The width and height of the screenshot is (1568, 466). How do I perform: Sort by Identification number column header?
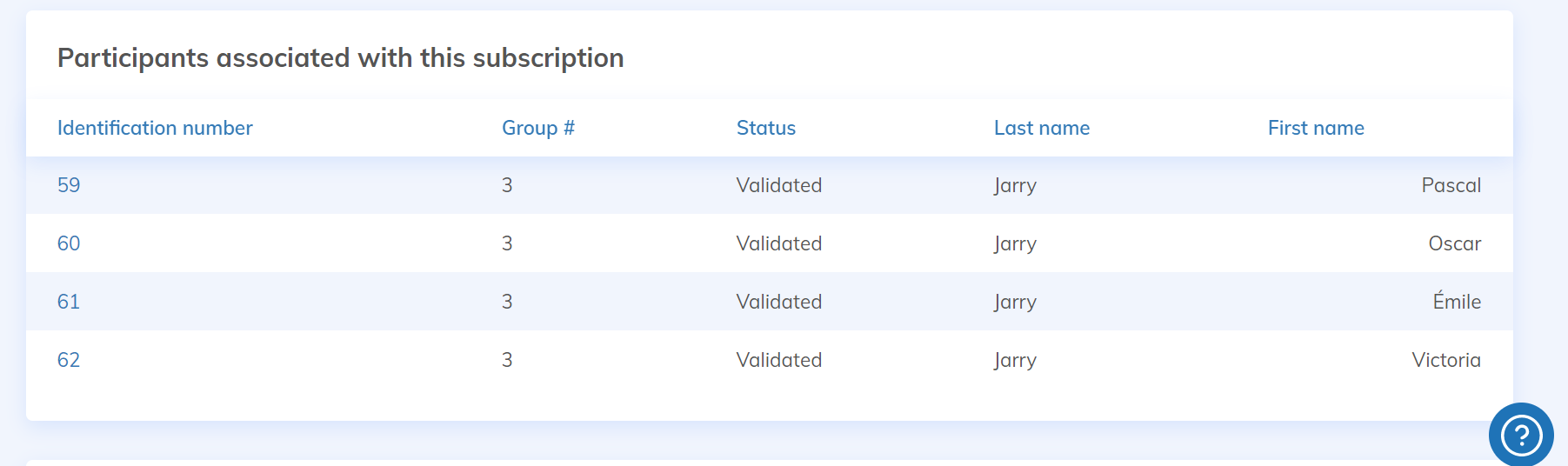(x=155, y=128)
